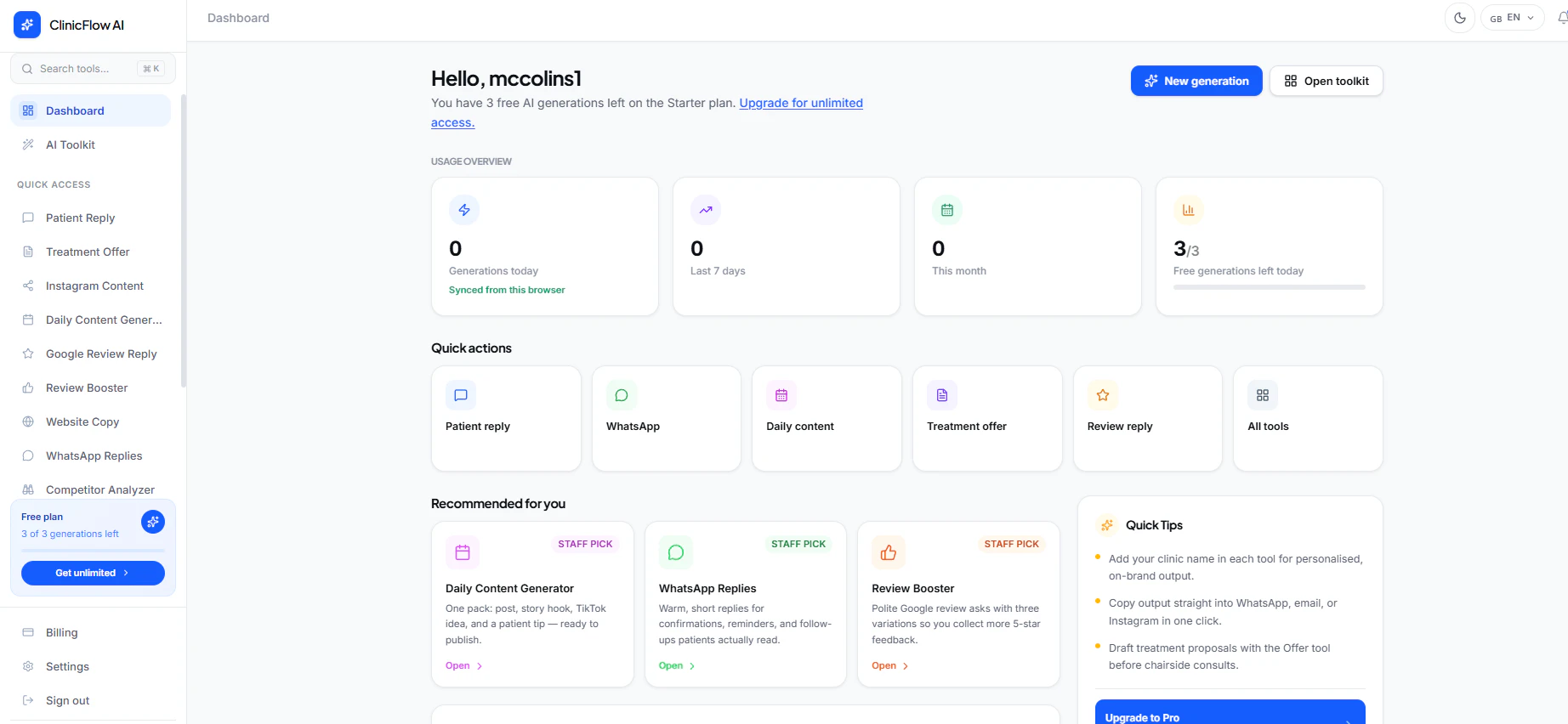The width and height of the screenshot is (1568, 724).
Task: Click the New generation button
Action: pos(1196,81)
